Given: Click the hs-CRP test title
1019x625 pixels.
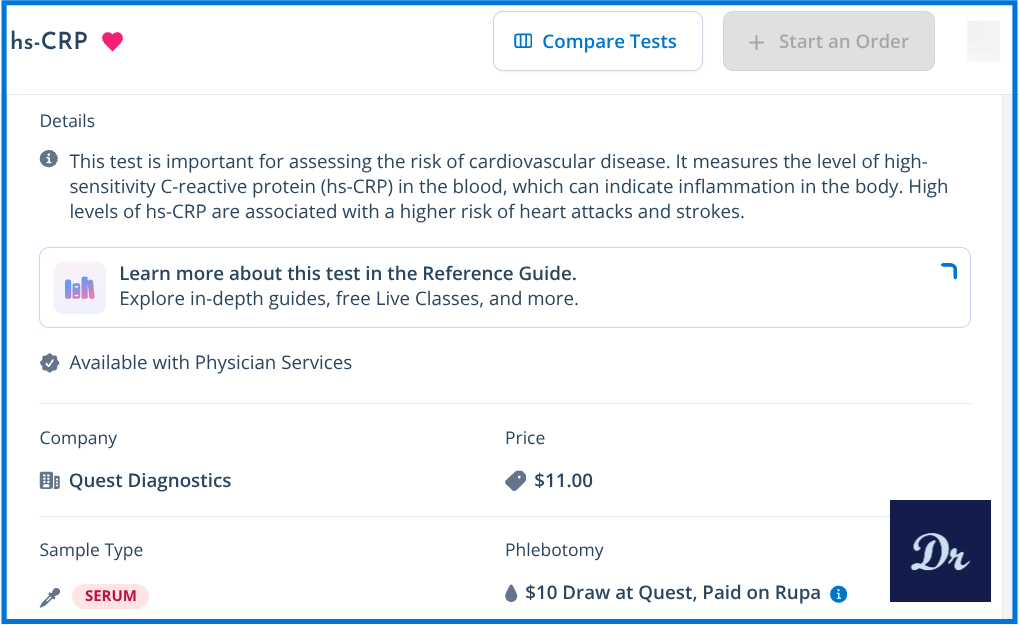Looking at the screenshot, I should 50,42.
